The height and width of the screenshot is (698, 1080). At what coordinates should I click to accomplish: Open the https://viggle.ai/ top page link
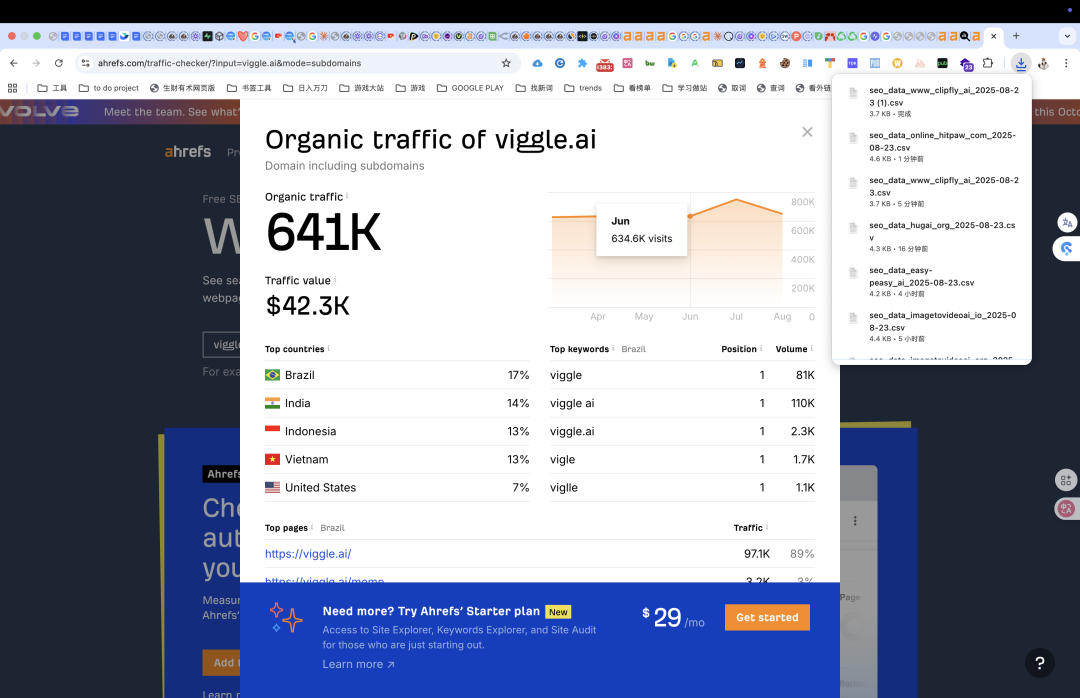click(x=308, y=553)
